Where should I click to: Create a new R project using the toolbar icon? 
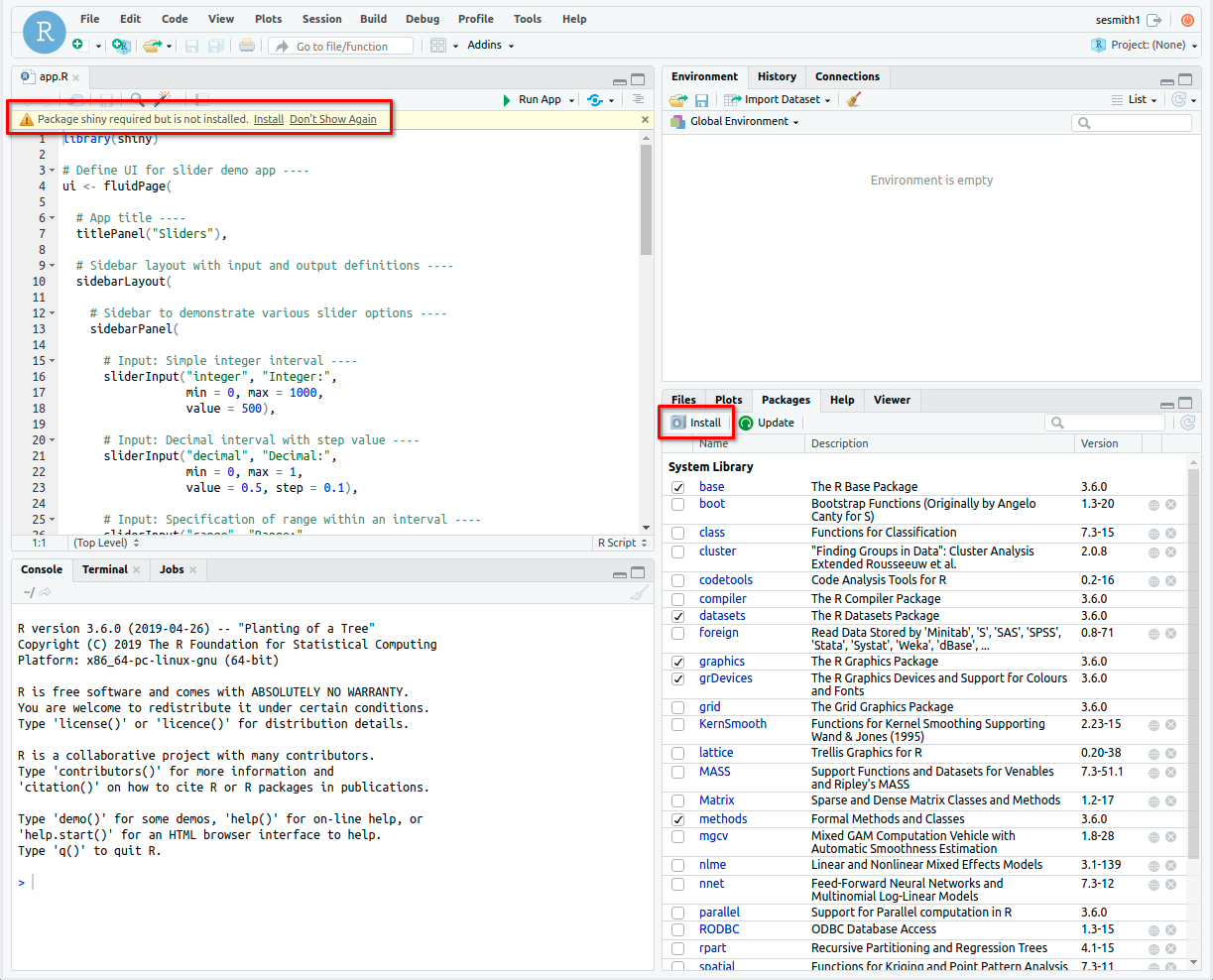(121, 46)
